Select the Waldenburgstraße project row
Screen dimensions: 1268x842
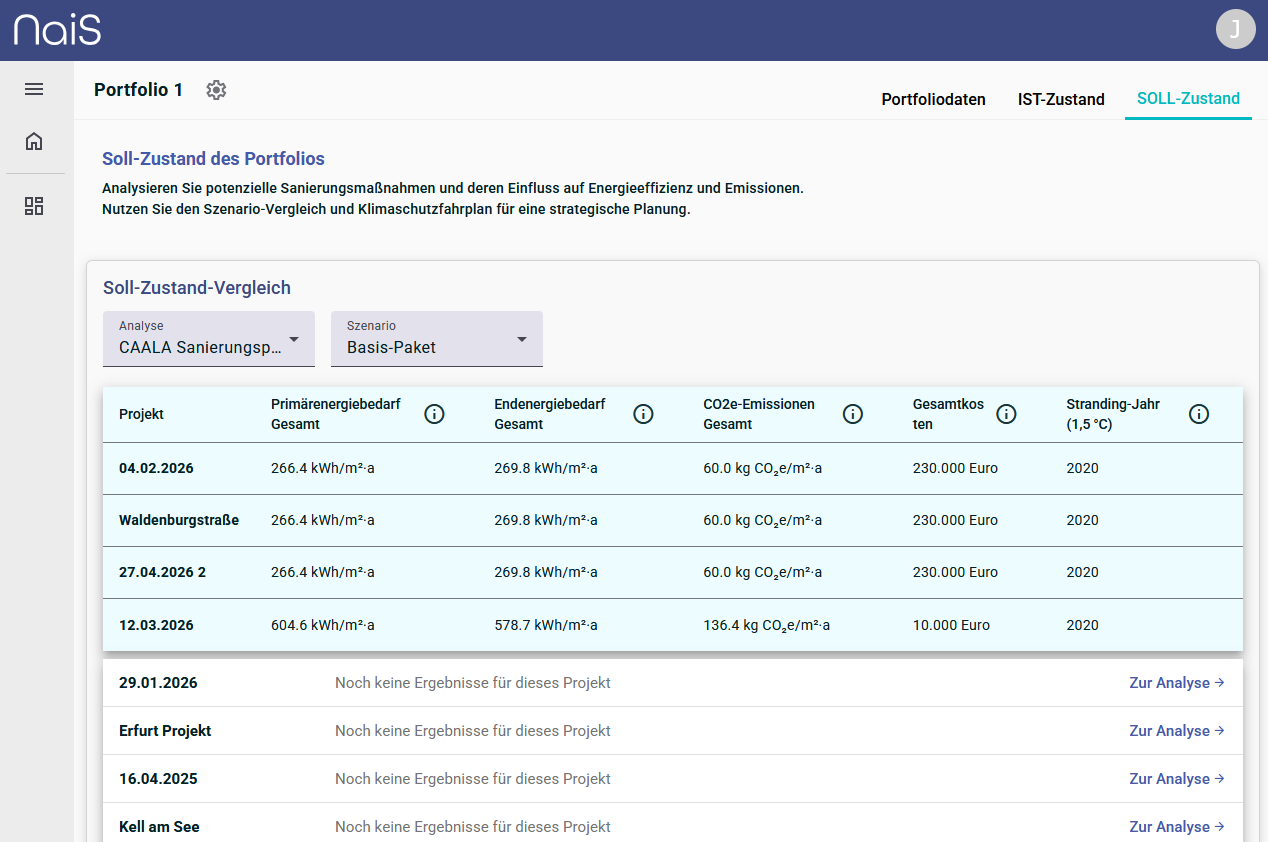(x=673, y=520)
